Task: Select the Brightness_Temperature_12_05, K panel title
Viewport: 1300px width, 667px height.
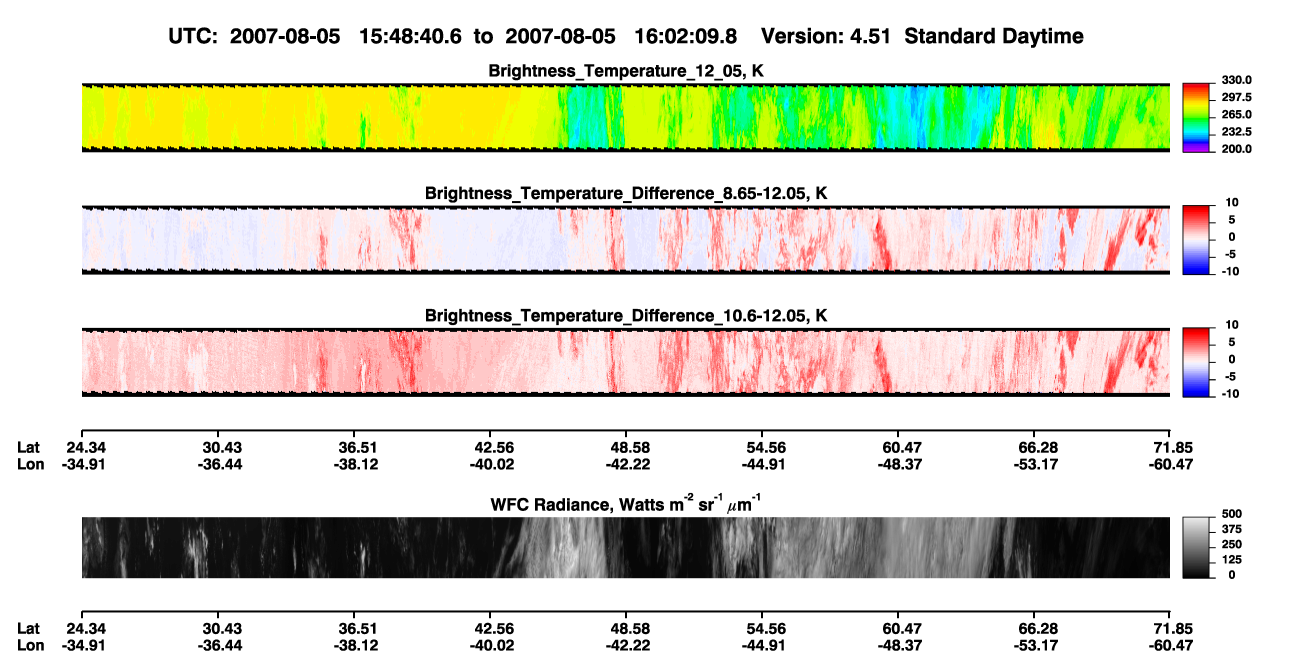Action: click(626, 71)
